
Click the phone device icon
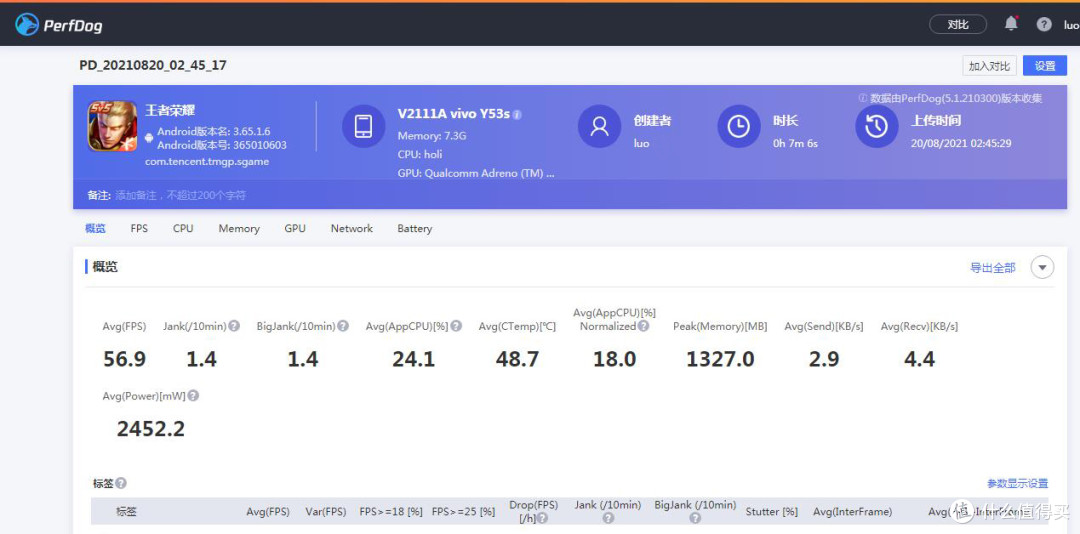pos(364,126)
